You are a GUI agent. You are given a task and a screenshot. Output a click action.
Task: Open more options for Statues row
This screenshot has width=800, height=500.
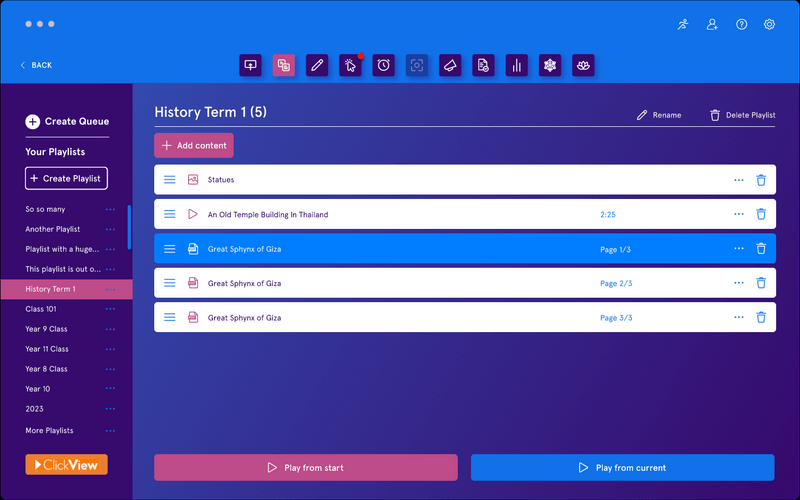click(x=738, y=180)
